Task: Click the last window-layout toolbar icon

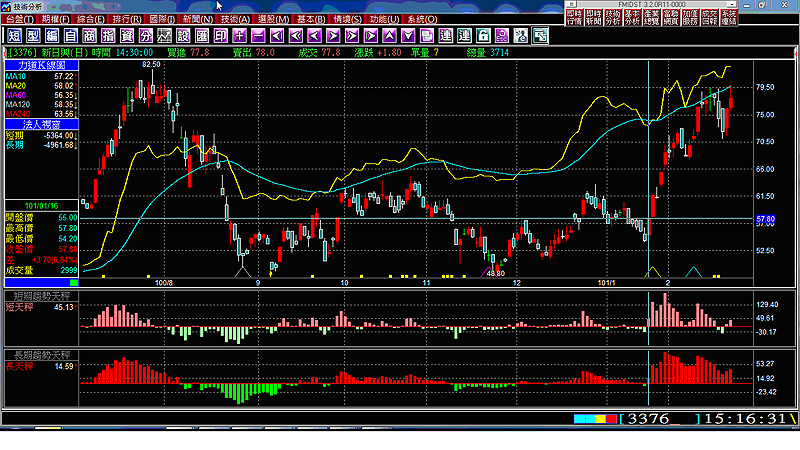Action: (540, 36)
